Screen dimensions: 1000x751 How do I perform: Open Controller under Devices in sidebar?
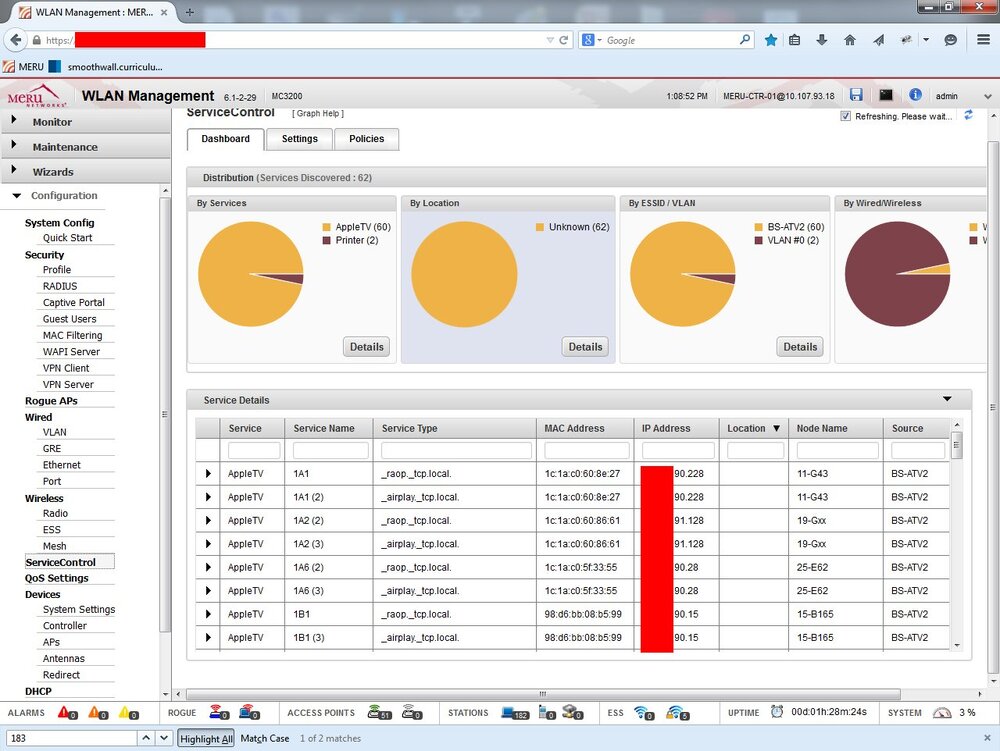pyautogui.click(x=64, y=626)
